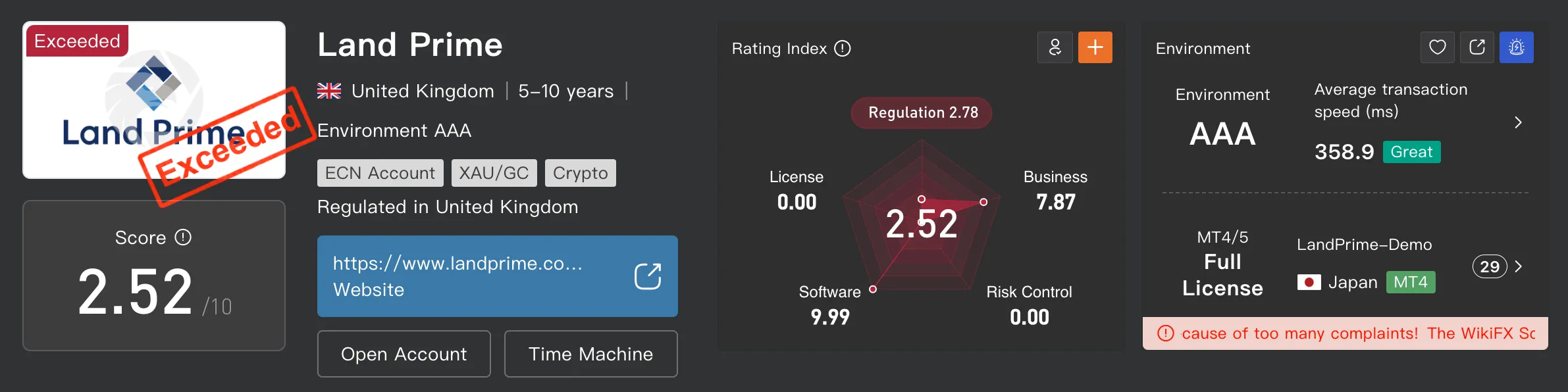Image resolution: width=1568 pixels, height=392 pixels.
Task: Click the user profile icon in Rating Index
Action: coord(1055,47)
